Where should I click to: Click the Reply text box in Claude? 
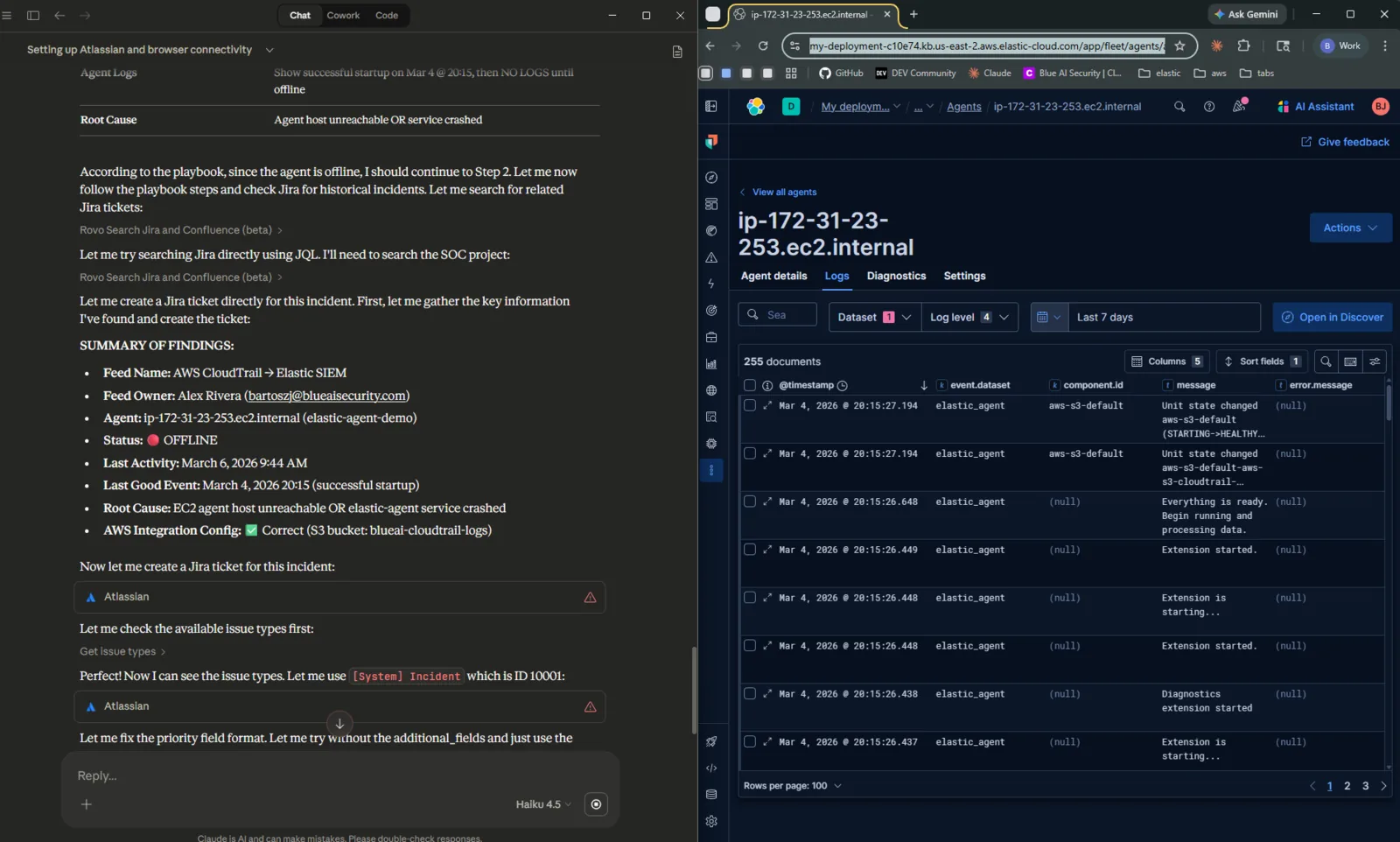tap(339, 775)
